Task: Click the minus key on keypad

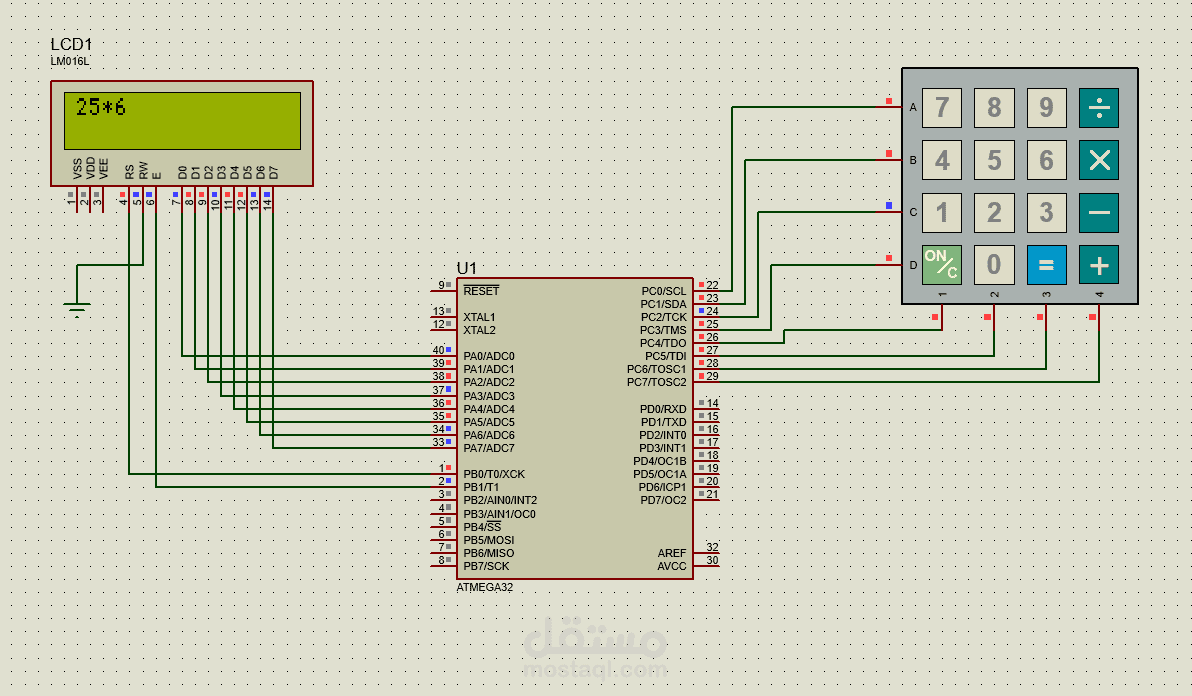Action: [1098, 212]
